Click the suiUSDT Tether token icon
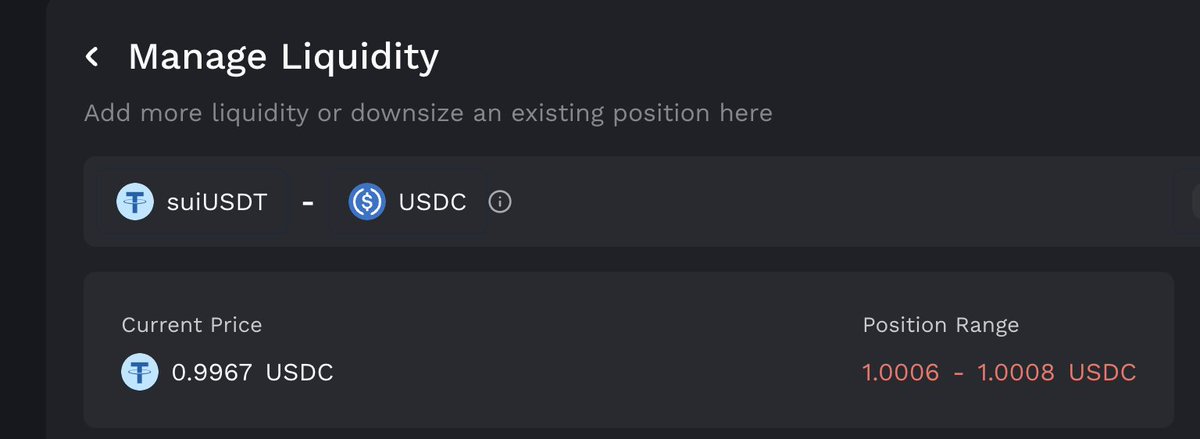 pos(134,202)
